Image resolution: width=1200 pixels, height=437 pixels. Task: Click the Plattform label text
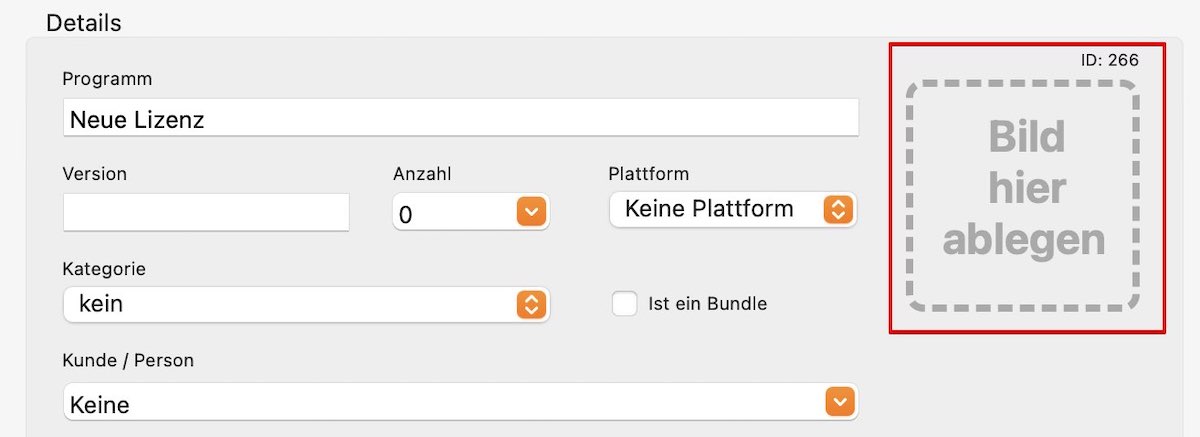(x=649, y=173)
